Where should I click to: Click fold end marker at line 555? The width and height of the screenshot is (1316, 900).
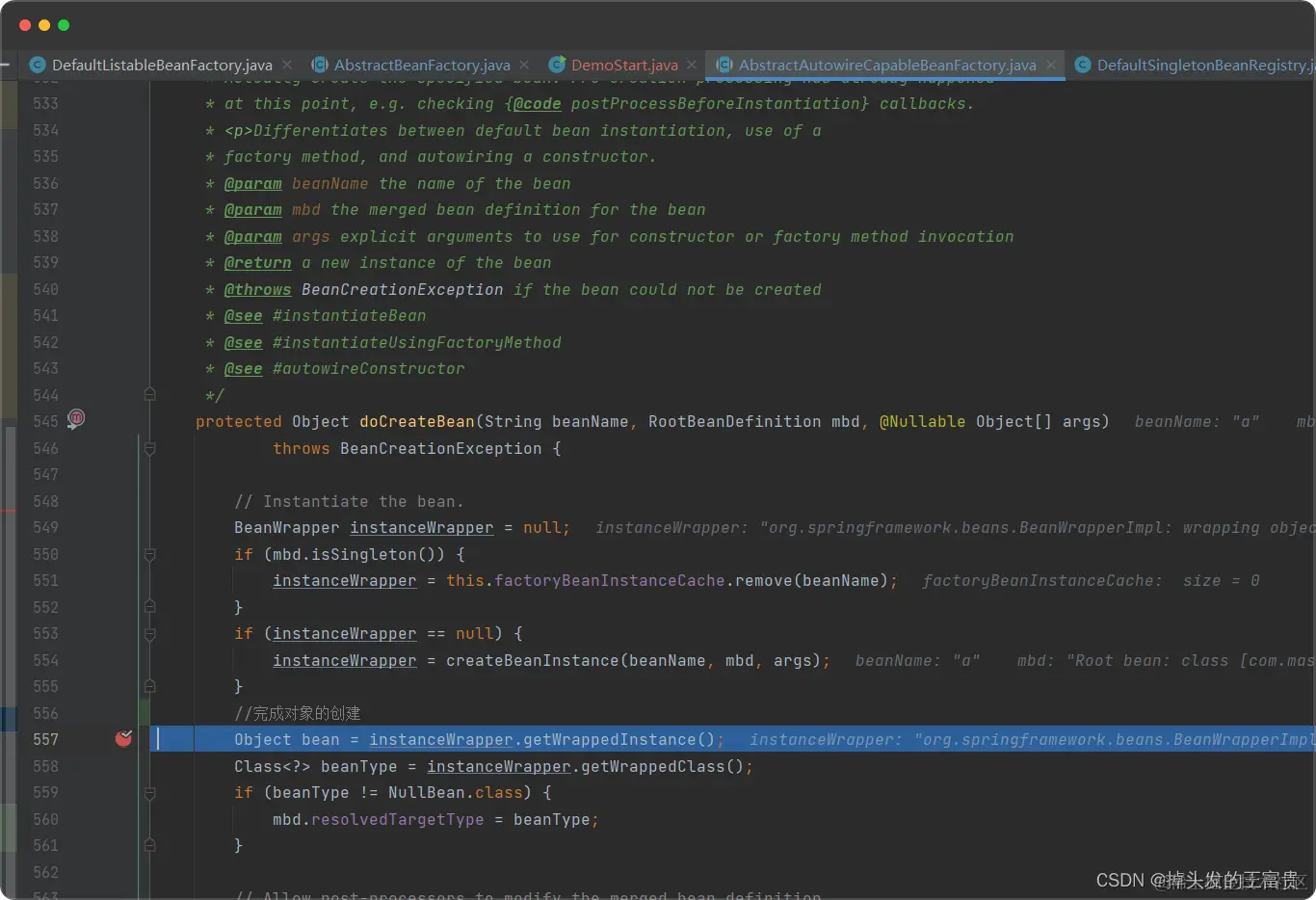pyautogui.click(x=149, y=686)
